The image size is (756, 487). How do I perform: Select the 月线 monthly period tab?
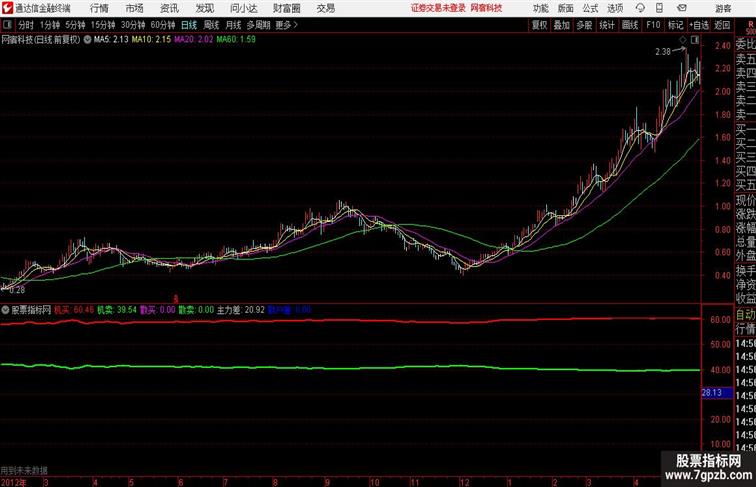(233, 25)
